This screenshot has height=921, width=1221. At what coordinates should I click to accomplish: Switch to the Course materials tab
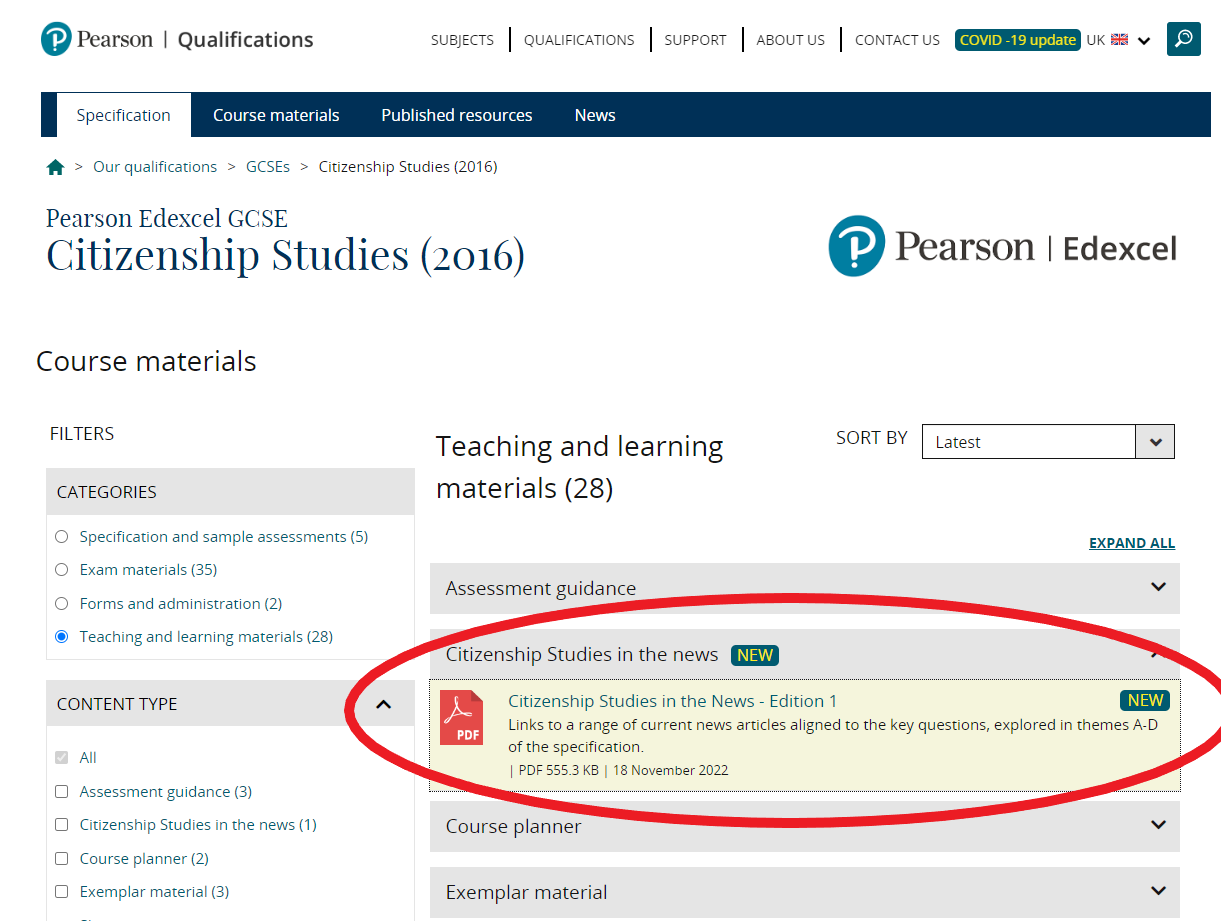point(276,115)
